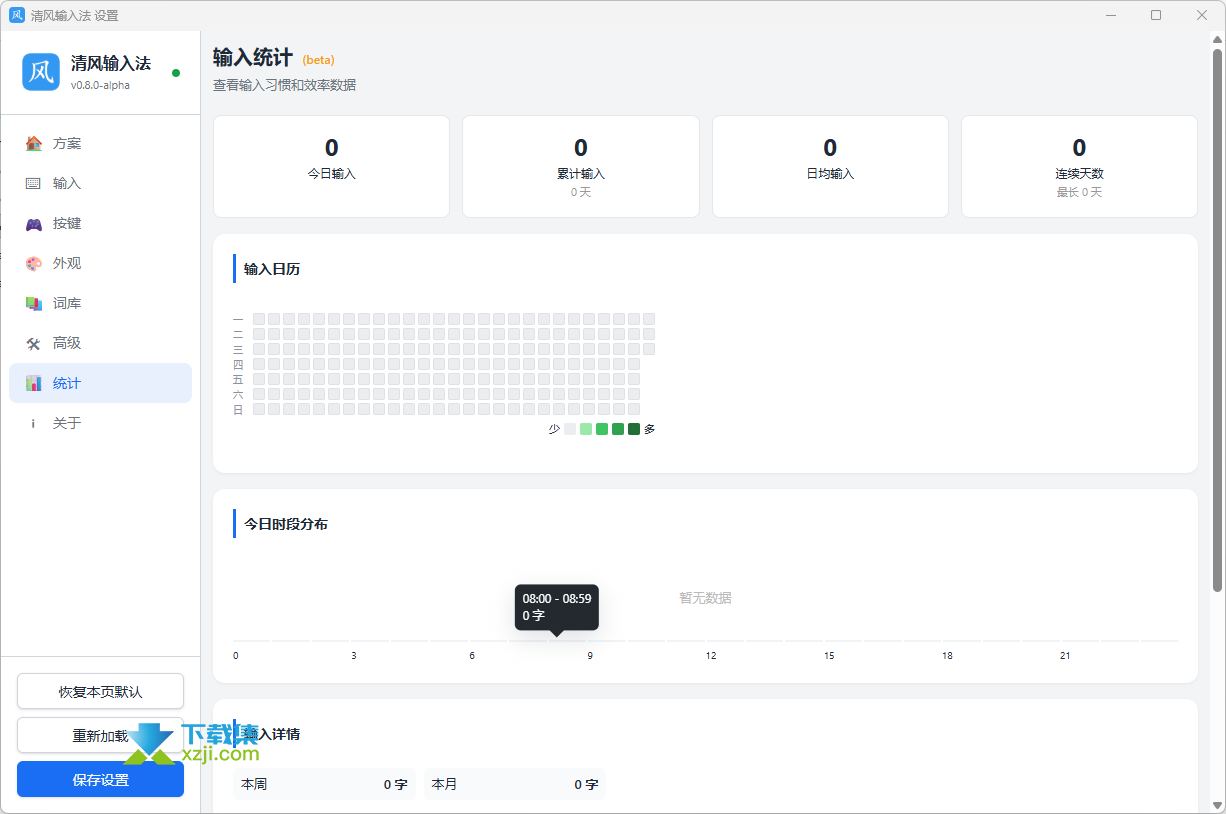Click the vertical scrollbar thumb
Image resolution: width=1226 pixels, height=814 pixels.
[1217, 320]
